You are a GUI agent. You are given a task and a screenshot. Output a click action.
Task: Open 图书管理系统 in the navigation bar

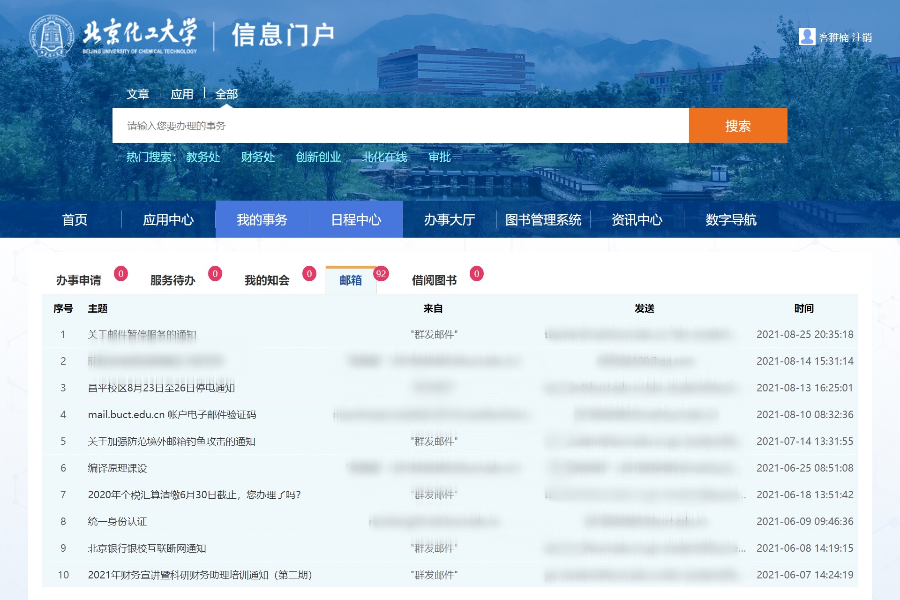pos(543,220)
